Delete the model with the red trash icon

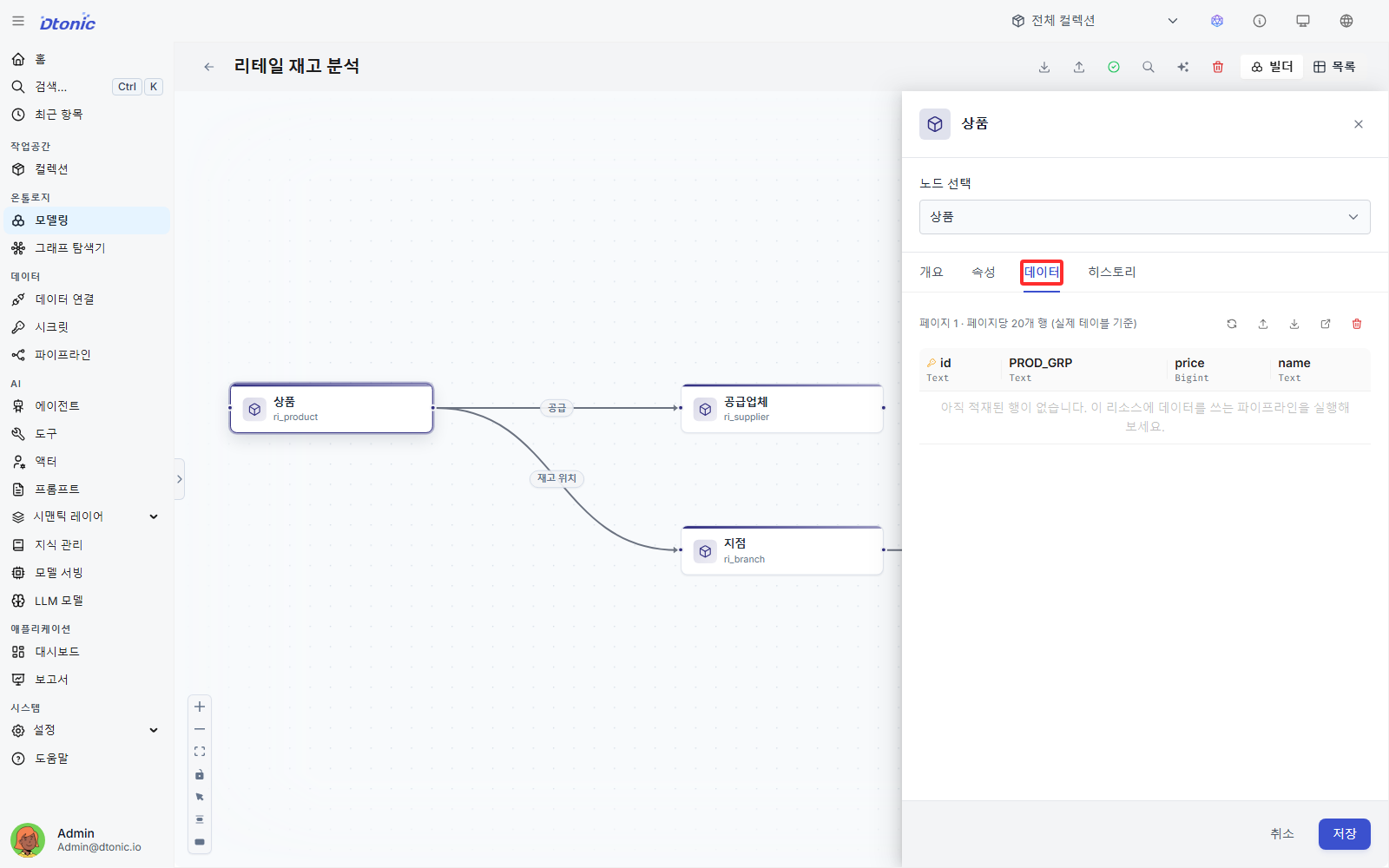(x=1218, y=67)
